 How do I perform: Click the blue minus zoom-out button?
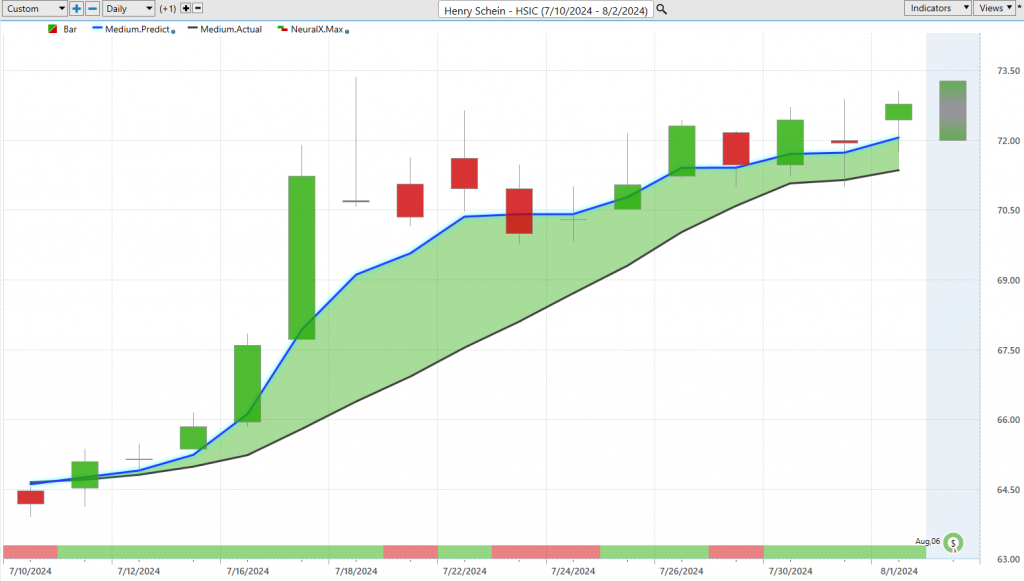[x=92, y=8]
